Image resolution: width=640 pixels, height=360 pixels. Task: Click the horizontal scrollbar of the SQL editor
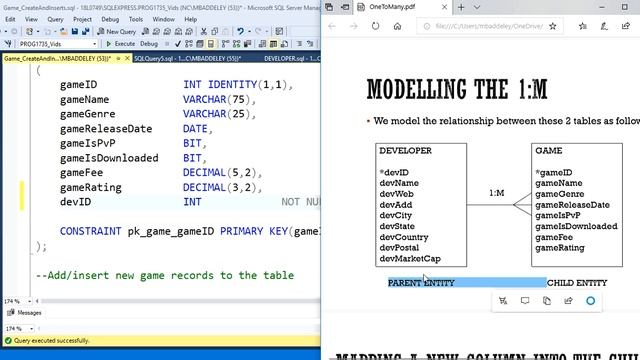pos(180,301)
